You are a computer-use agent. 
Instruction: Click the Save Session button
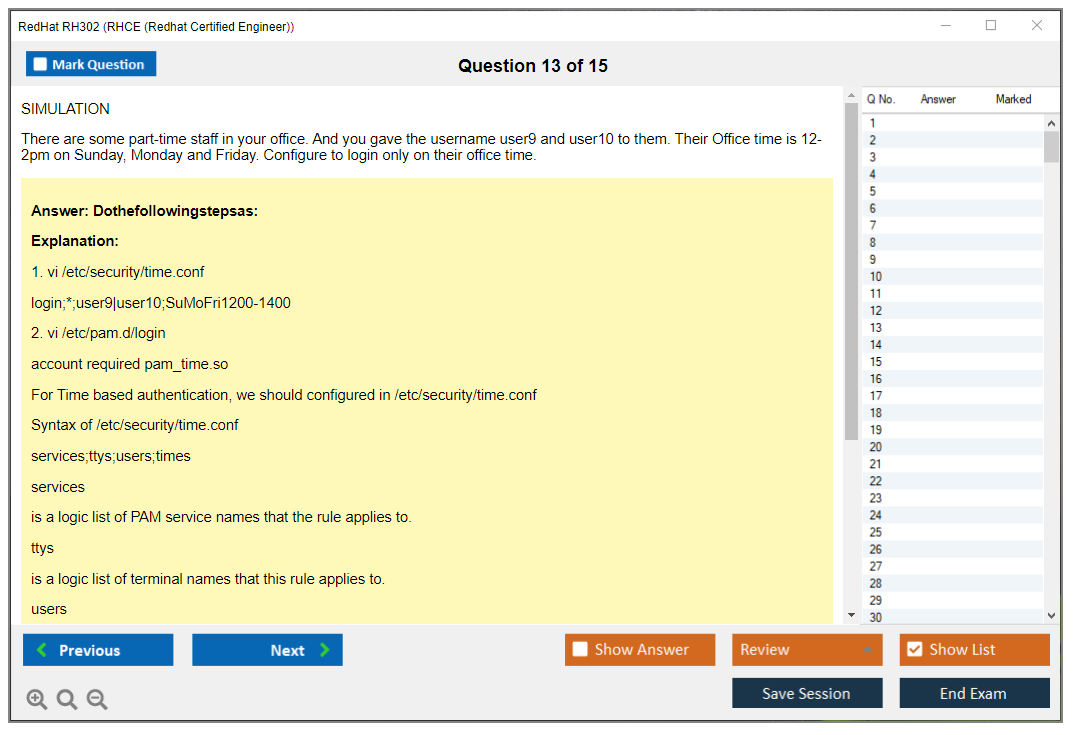[x=807, y=693]
